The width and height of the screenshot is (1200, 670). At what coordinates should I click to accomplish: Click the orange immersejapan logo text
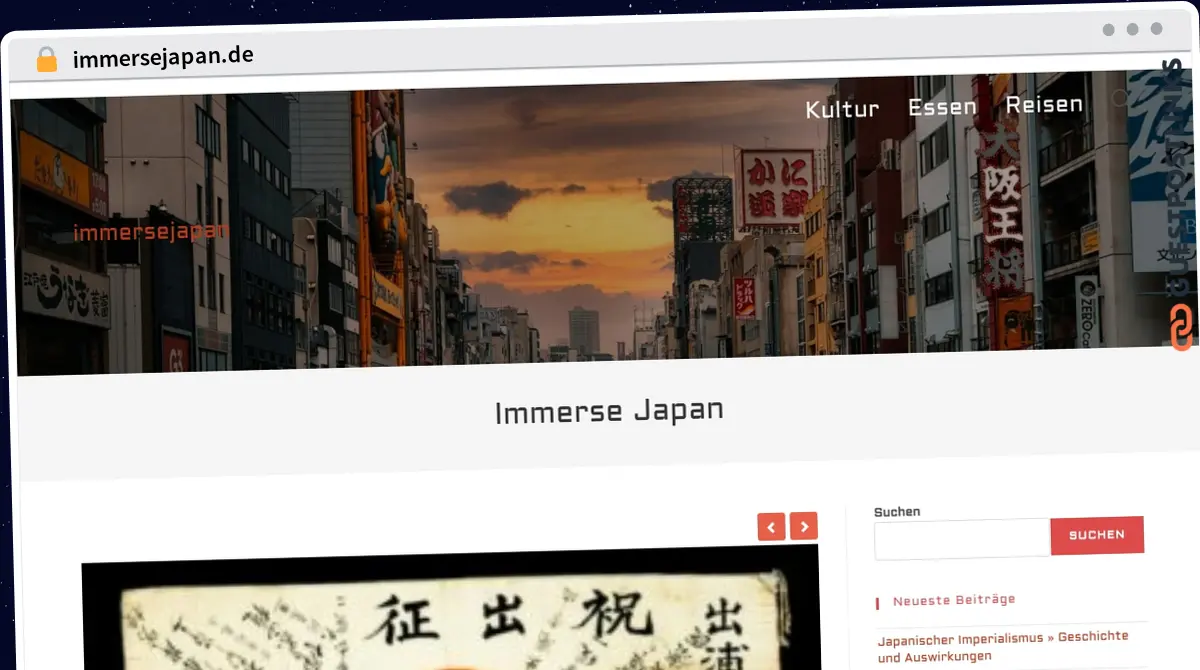tap(151, 232)
